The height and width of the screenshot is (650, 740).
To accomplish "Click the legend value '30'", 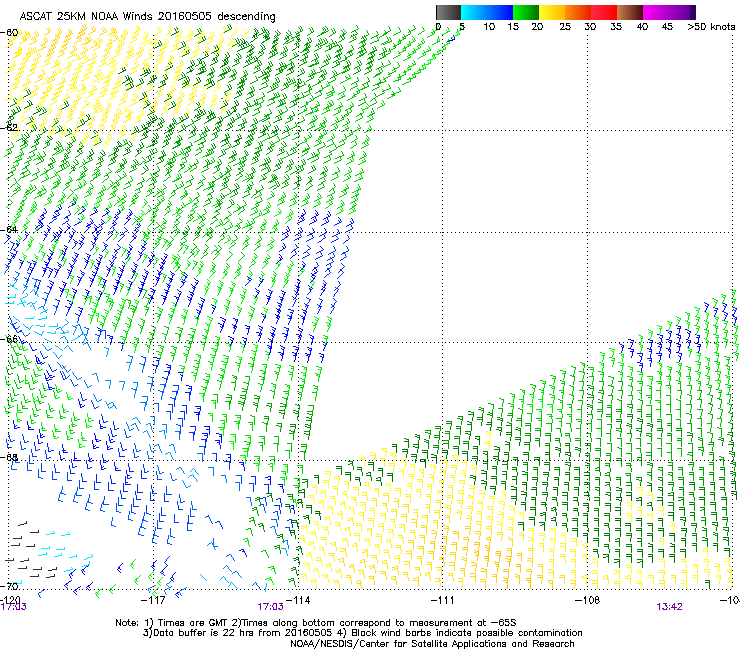I will tap(590, 27).
